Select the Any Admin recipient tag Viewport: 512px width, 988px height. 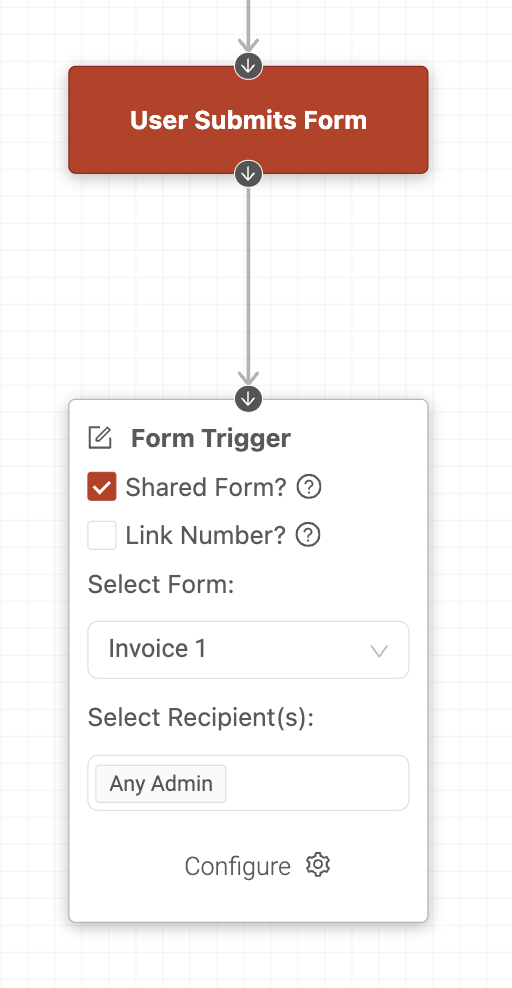click(x=161, y=783)
